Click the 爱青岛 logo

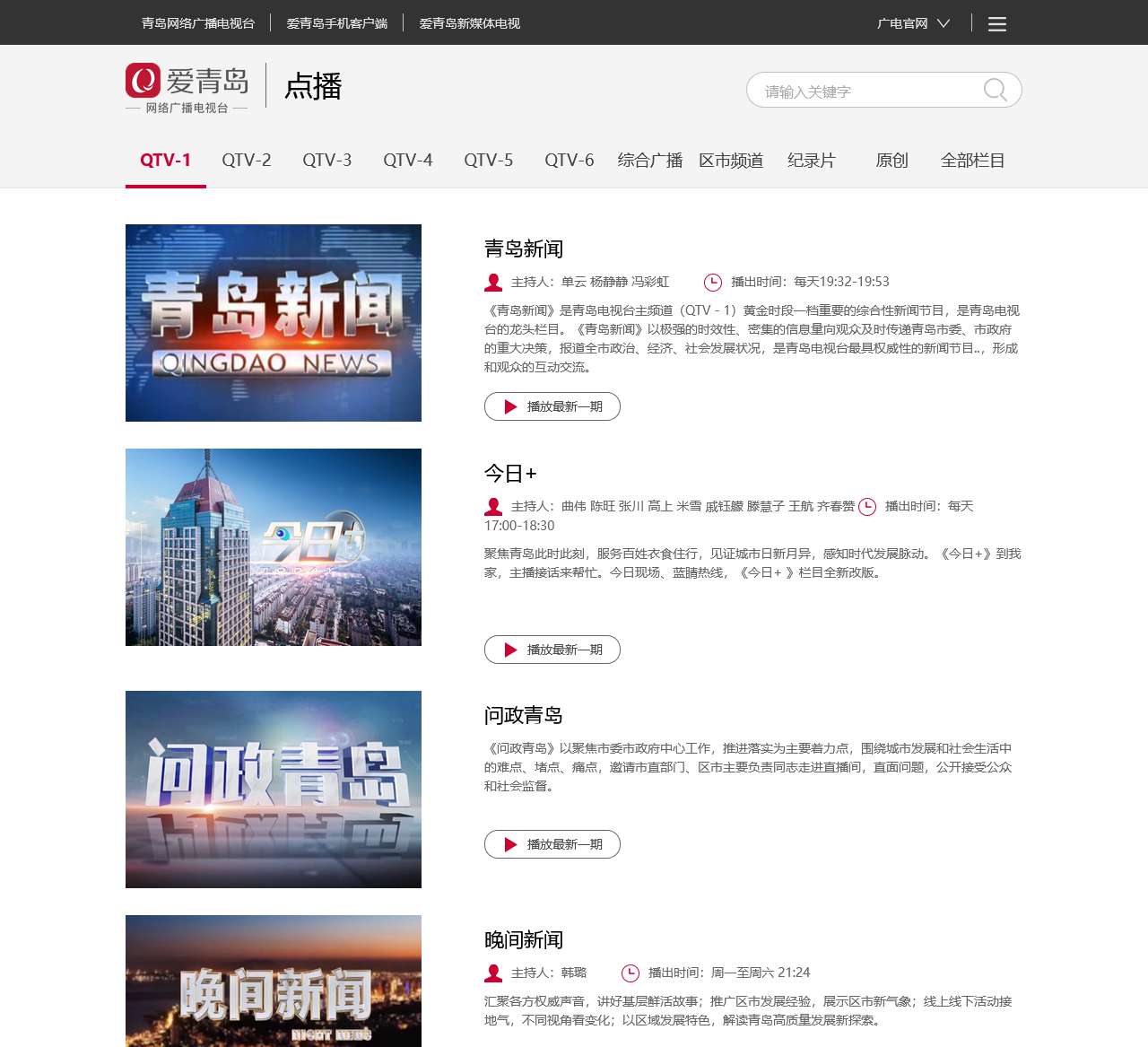click(187, 88)
